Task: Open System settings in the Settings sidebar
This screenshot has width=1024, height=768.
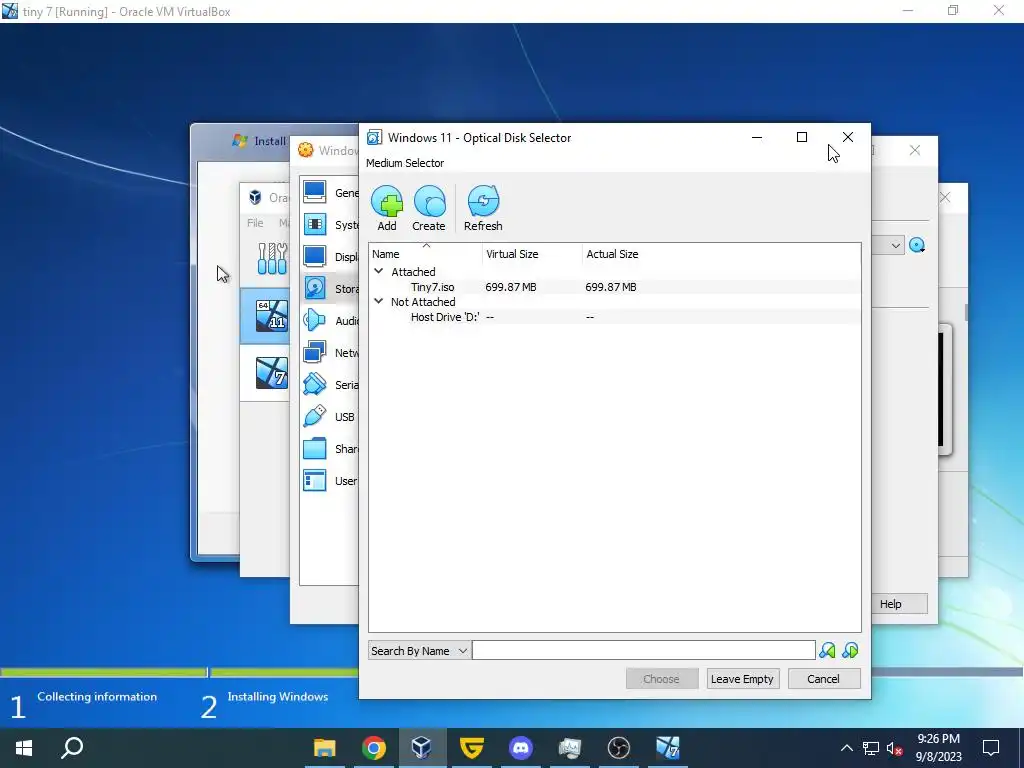Action: click(x=330, y=225)
